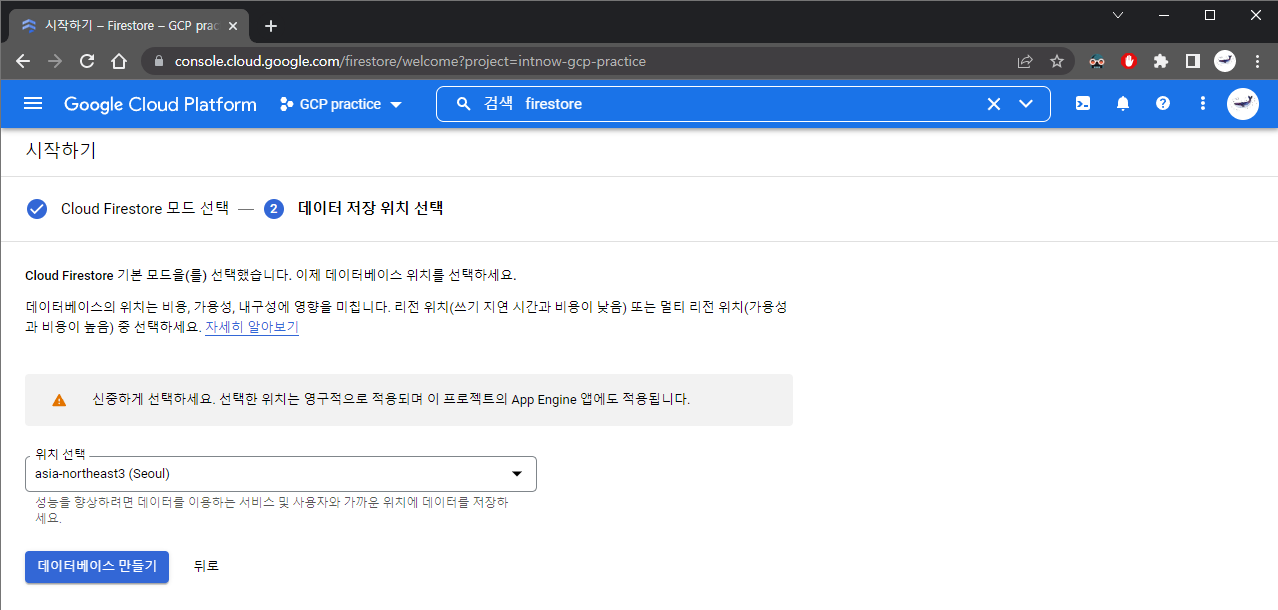Toggle the browser side panel
This screenshot has width=1278, height=610.
coord(1193,61)
